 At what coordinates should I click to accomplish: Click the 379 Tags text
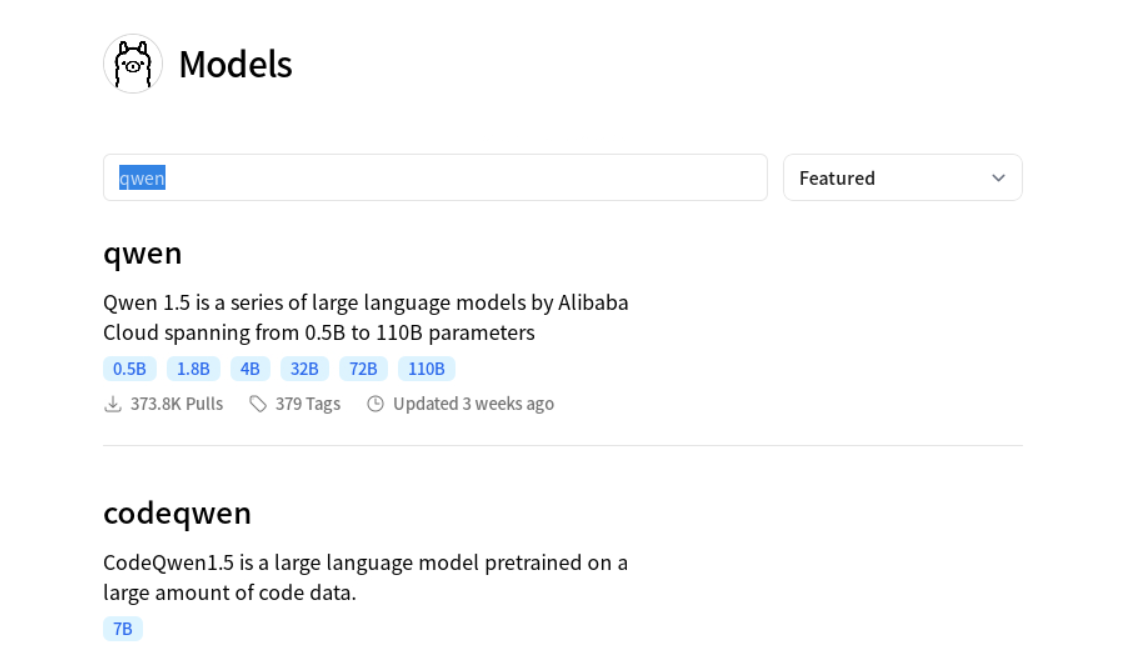[x=308, y=404]
